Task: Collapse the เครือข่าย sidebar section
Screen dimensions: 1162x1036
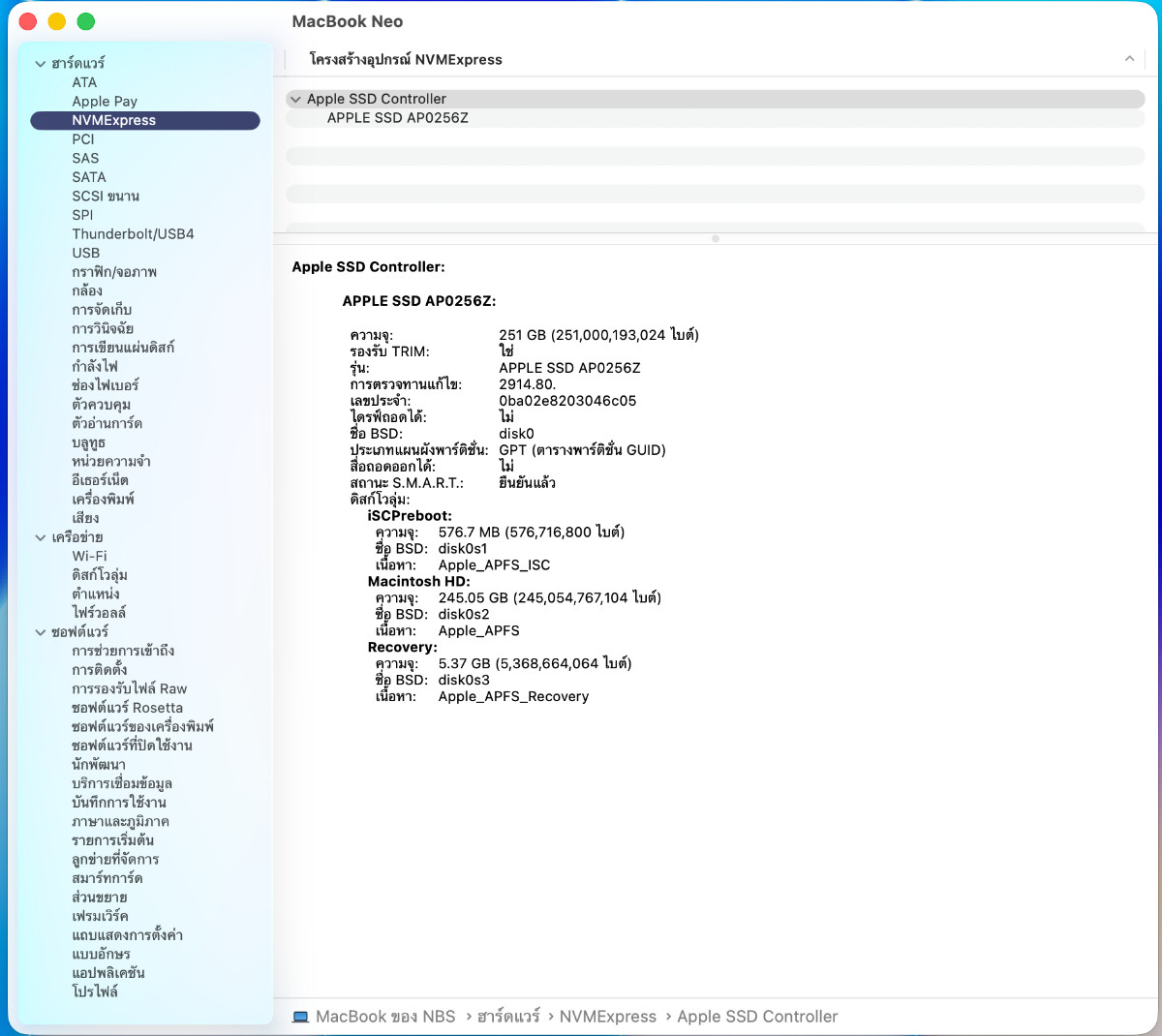Action: click(41, 537)
